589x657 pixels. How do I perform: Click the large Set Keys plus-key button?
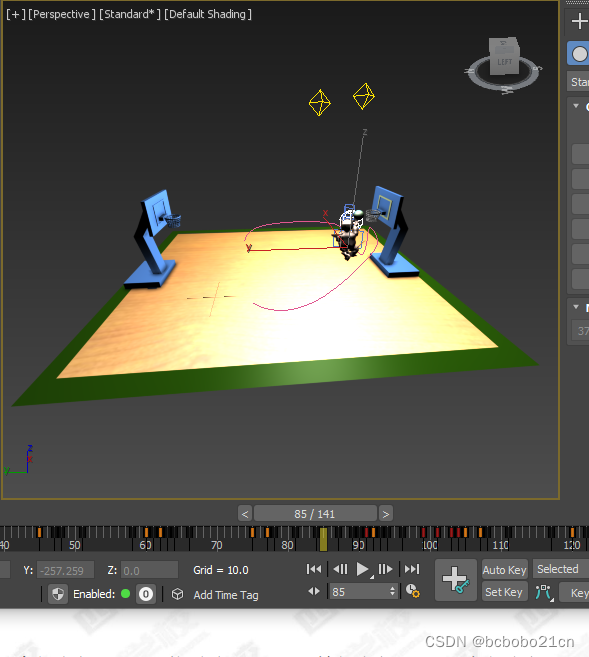point(455,580)
